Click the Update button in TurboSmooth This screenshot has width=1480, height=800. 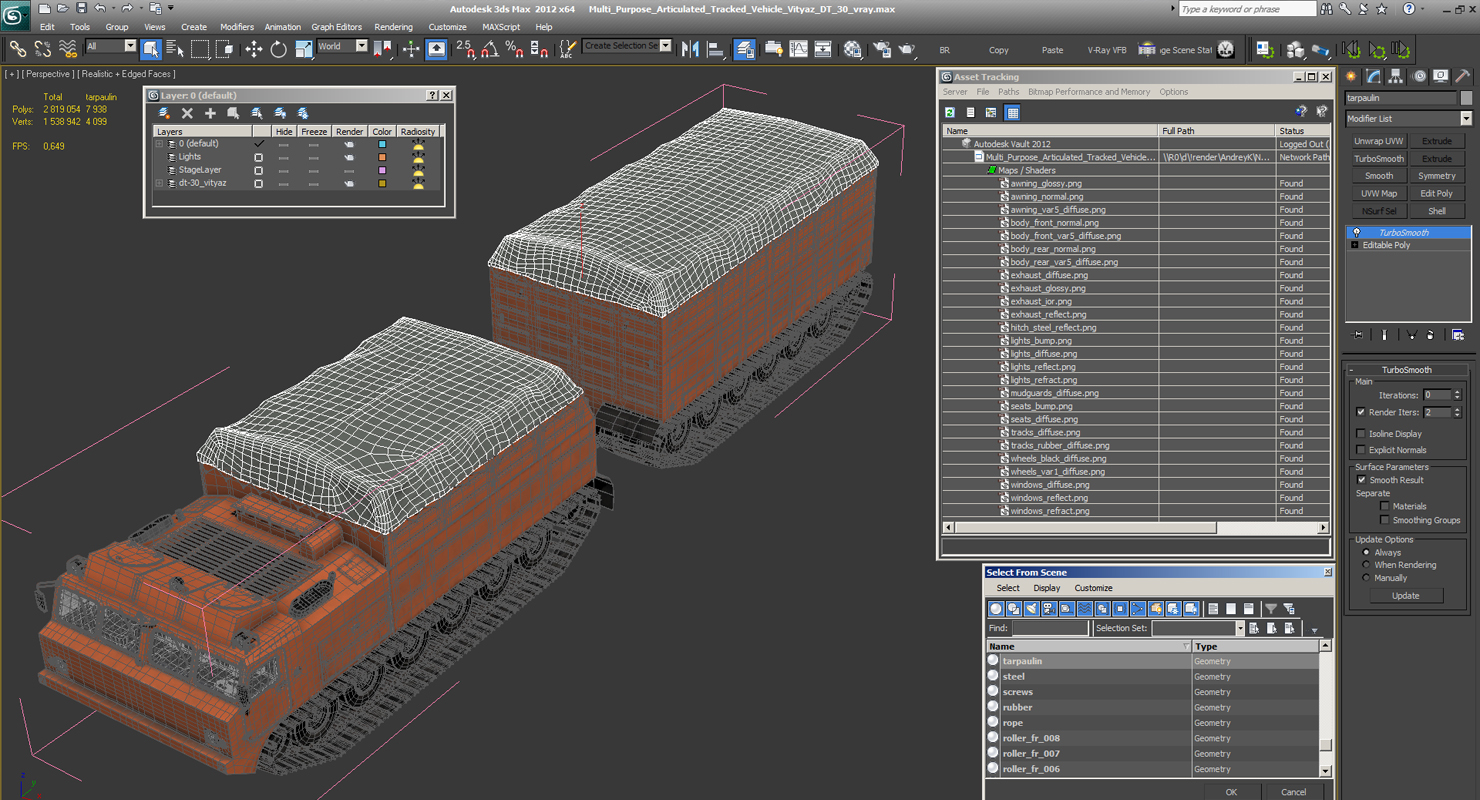[x=1405, y=595]
